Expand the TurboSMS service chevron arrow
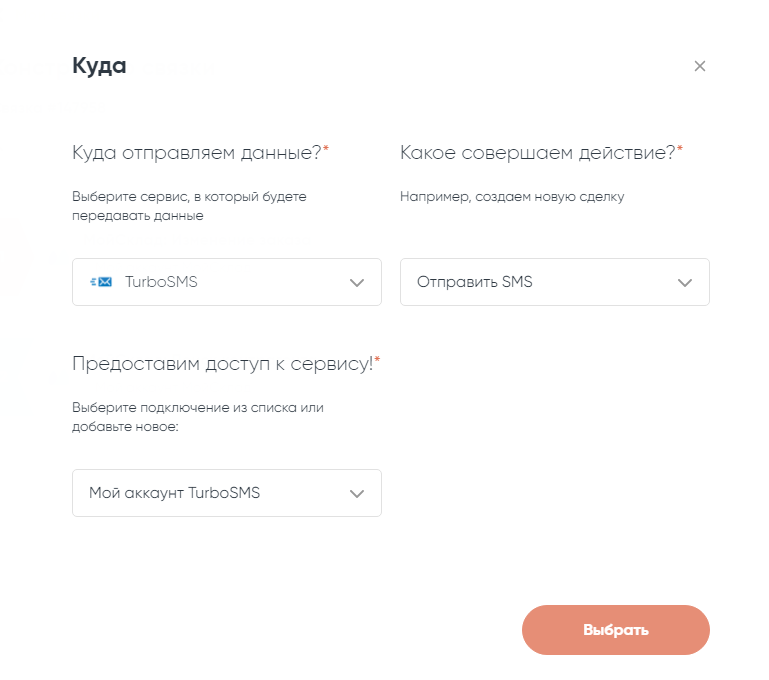 357,283
